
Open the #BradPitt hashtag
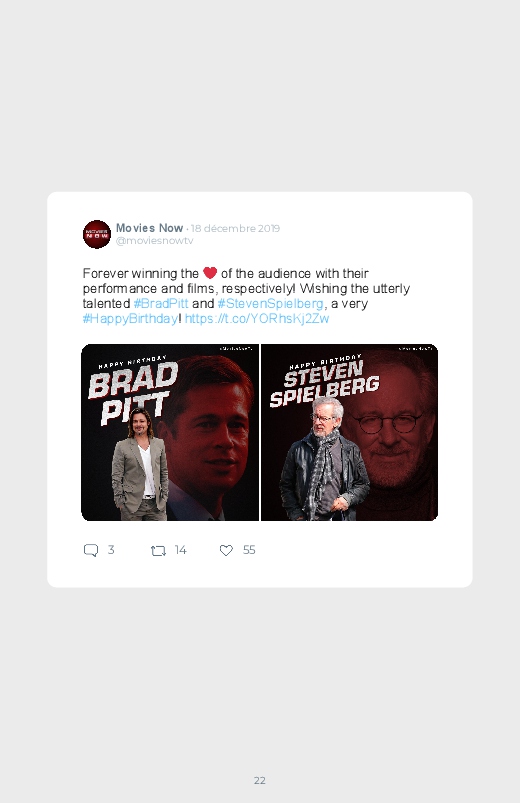tap(161, 304)
